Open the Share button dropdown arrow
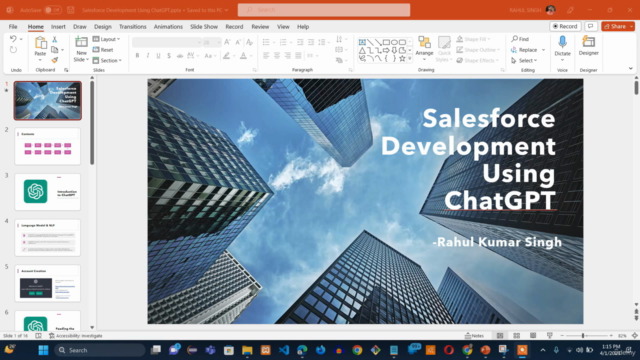The height and width of the screenshot is (360, 640). point(631,26)
